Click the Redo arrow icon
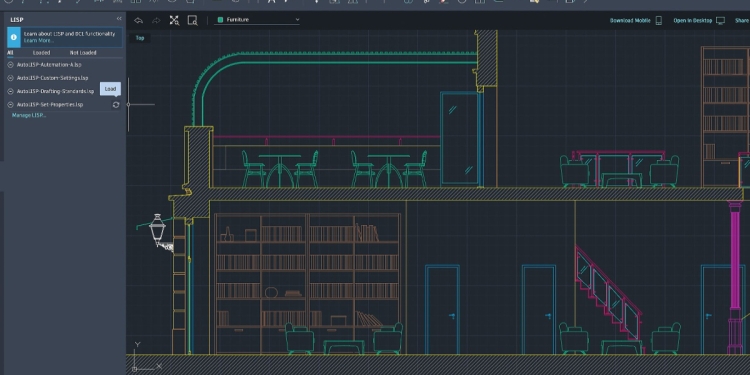The width and height of the screenshot is (750, 375). (156, 20)
